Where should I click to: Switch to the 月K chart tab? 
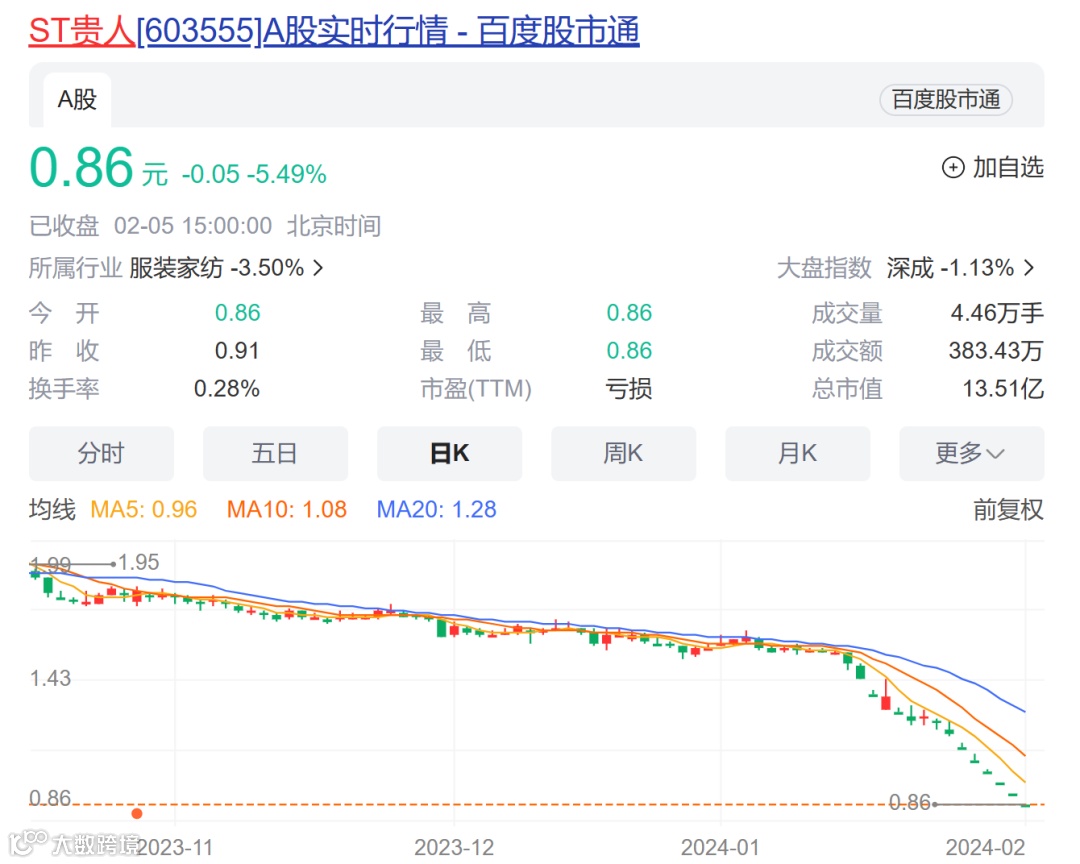798,453
